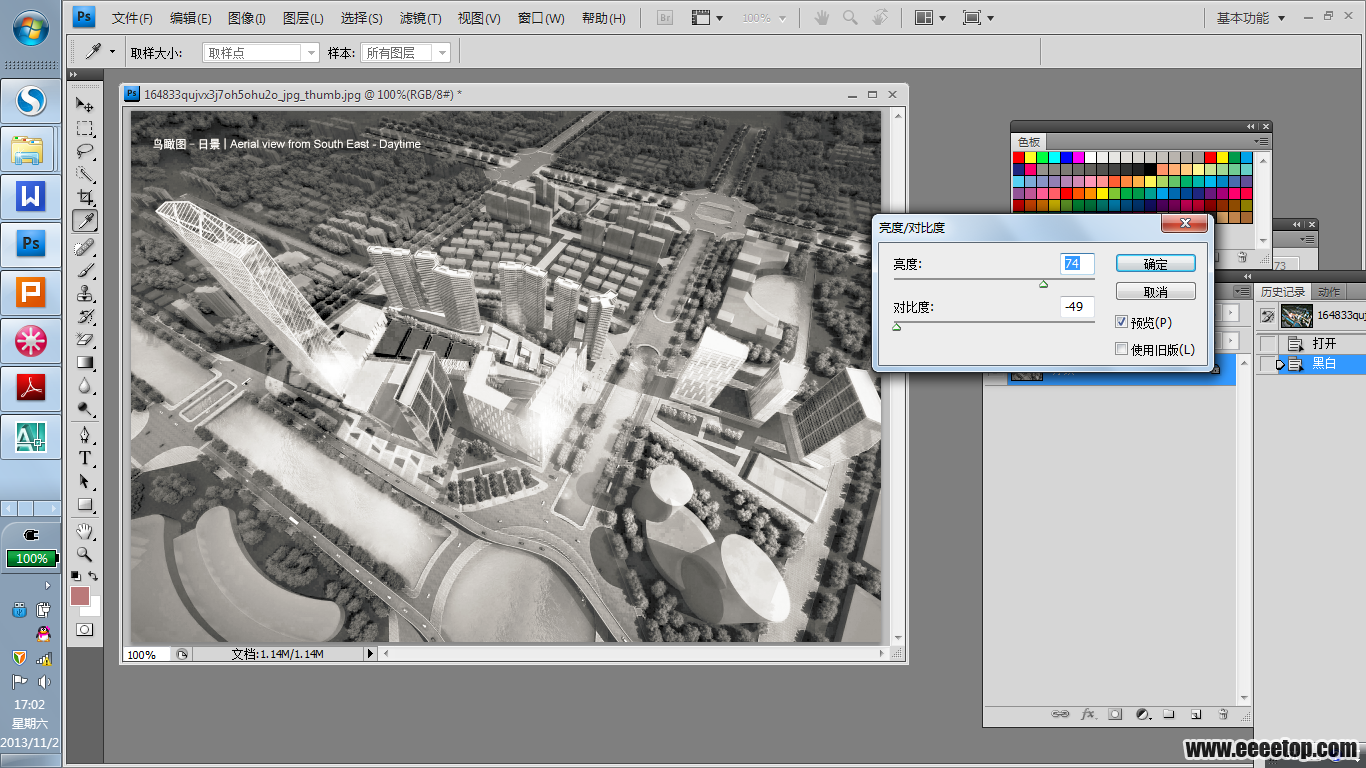Screen dimensions: 1366x768
Task: Select the Dodge tool
Action: 85,408
